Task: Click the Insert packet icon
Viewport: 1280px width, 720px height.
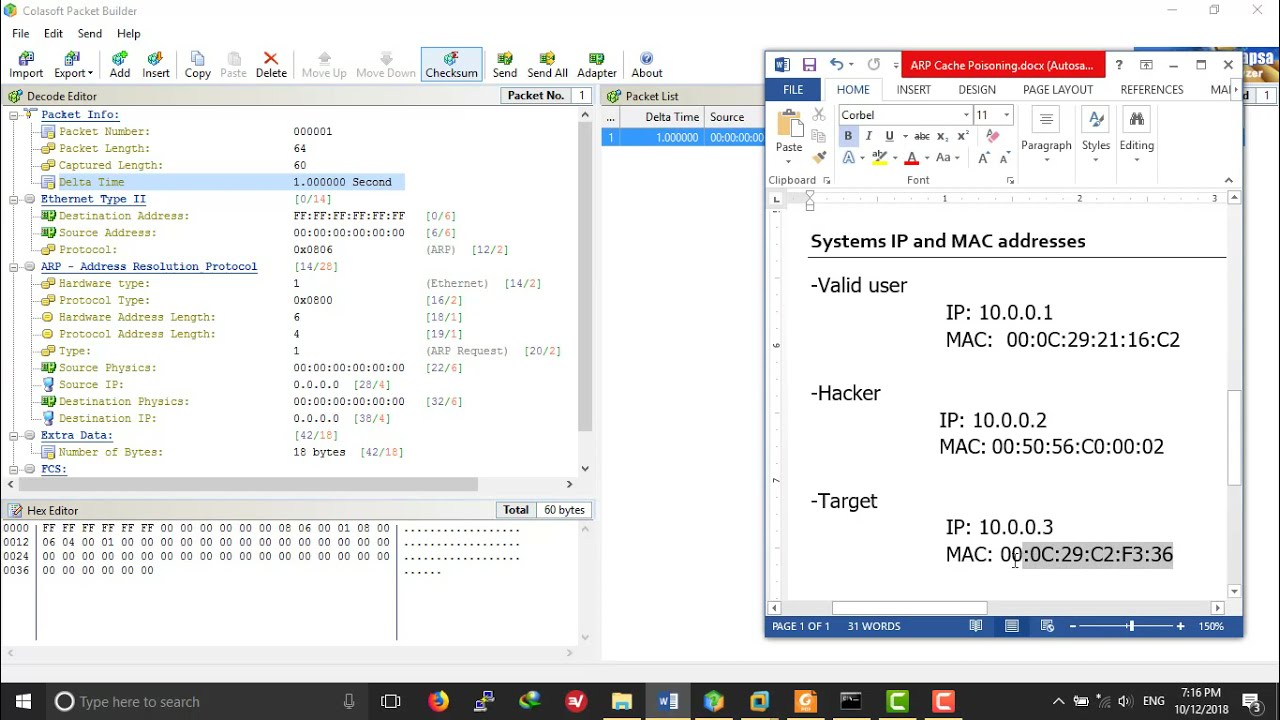Action: [156, 65]
